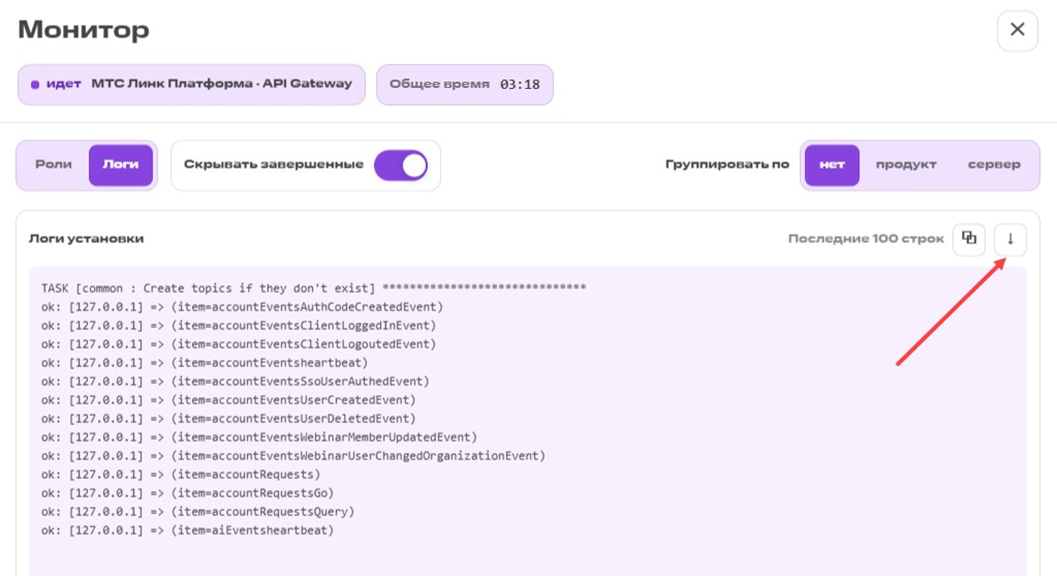The image size is (1057, 576).
Task: Click the Скрывать завершенные label text
Action: tap(274, 165)
